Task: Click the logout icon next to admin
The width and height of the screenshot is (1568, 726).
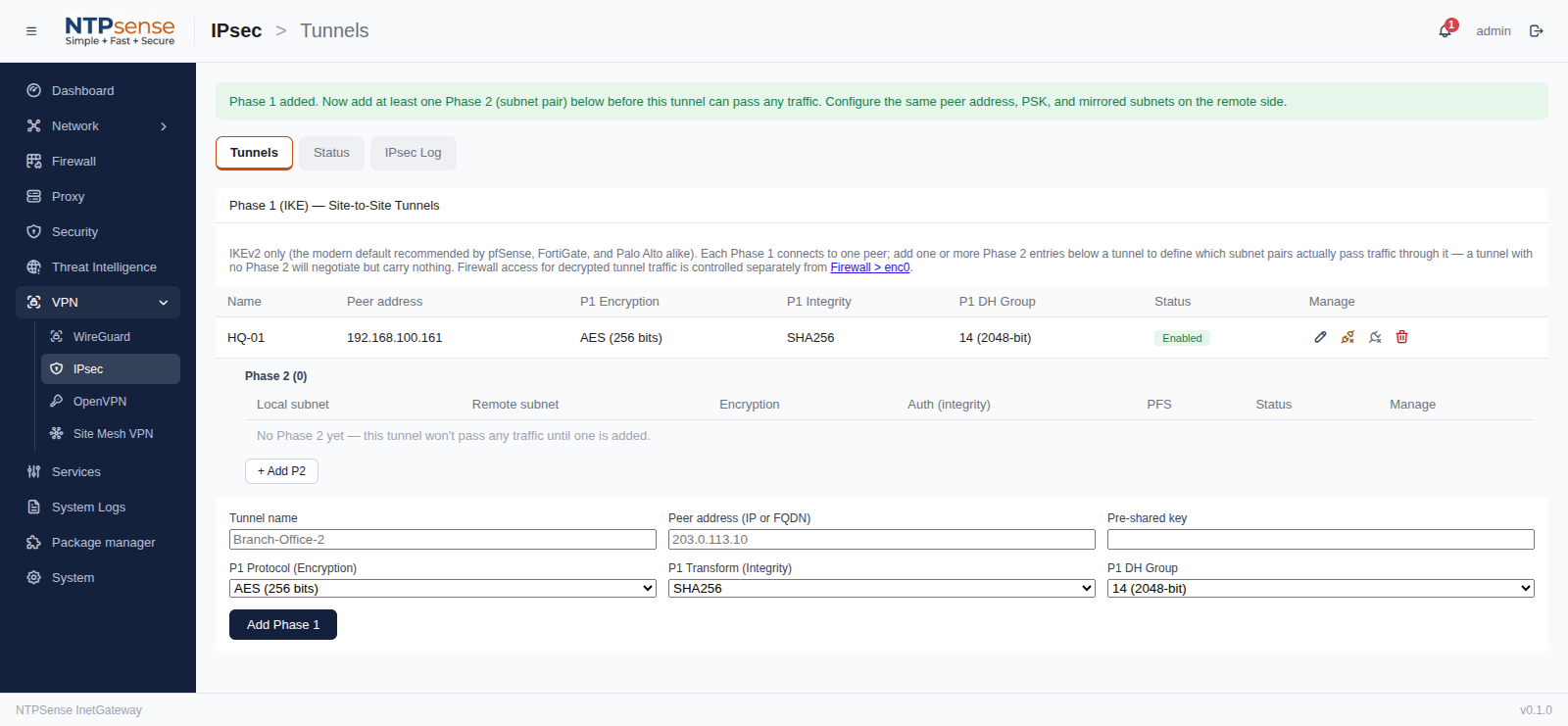Action: click(1536, 31)
